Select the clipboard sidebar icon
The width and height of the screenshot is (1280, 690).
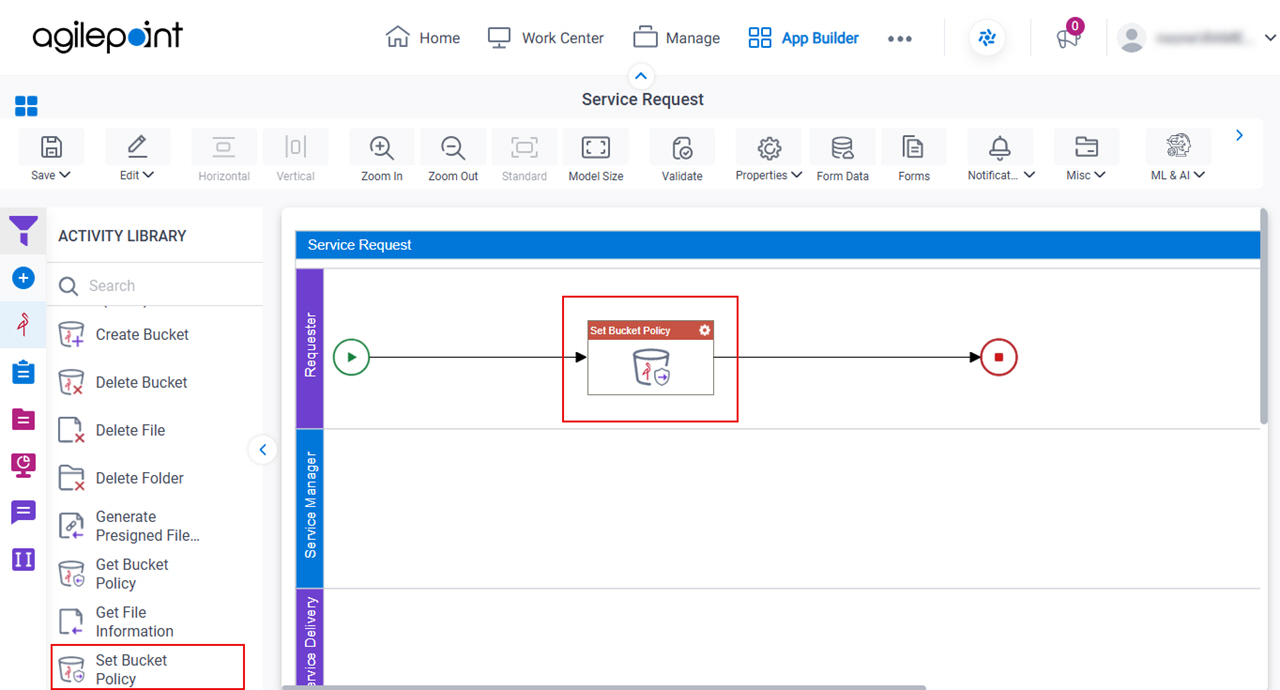coord(23,372)
